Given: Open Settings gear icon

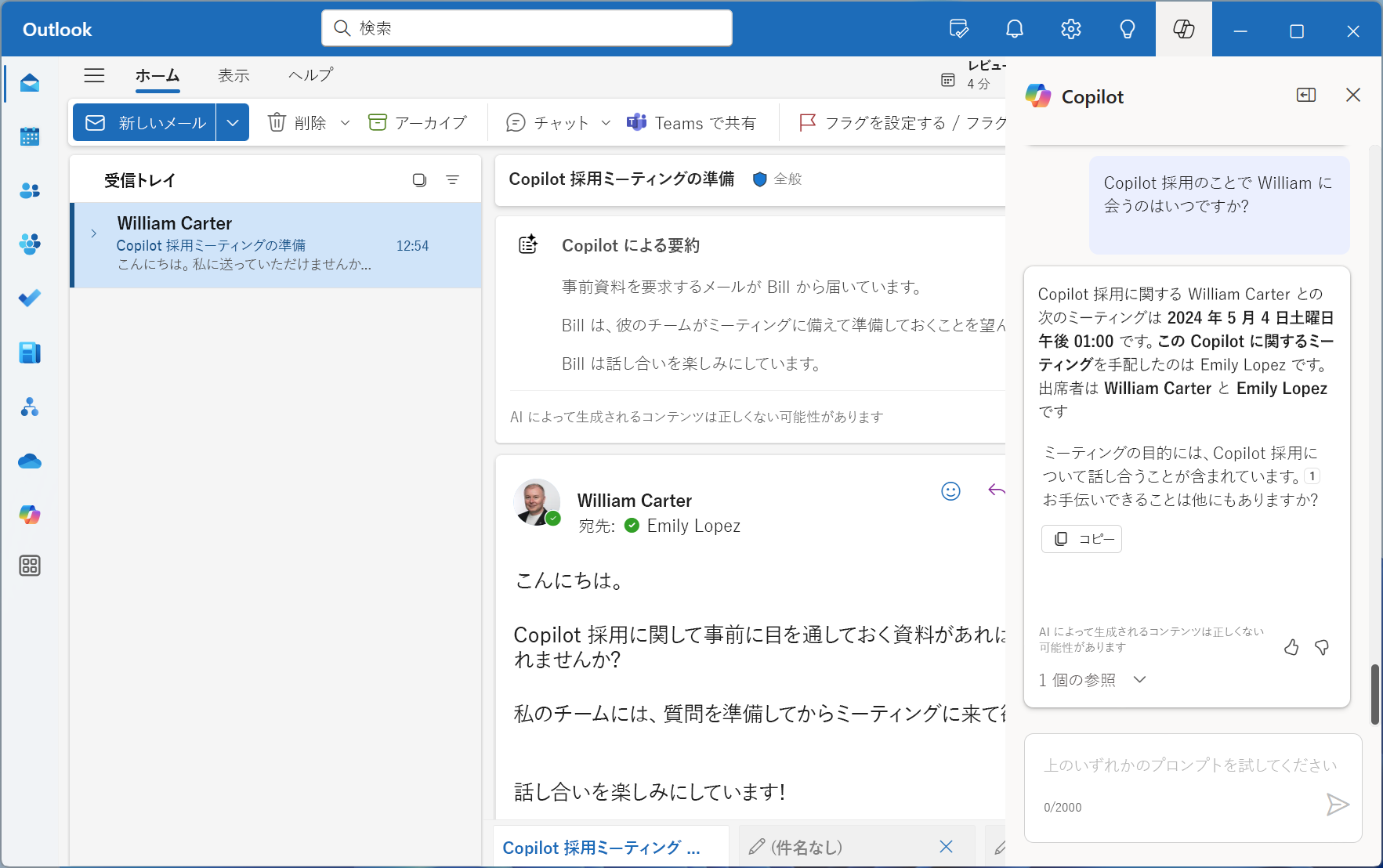Looking at the screenshot, I should pos(1071,29).
